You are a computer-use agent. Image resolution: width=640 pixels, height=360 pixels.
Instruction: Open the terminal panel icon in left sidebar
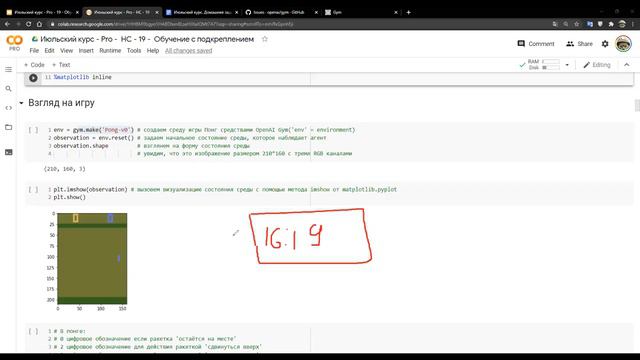9,152
